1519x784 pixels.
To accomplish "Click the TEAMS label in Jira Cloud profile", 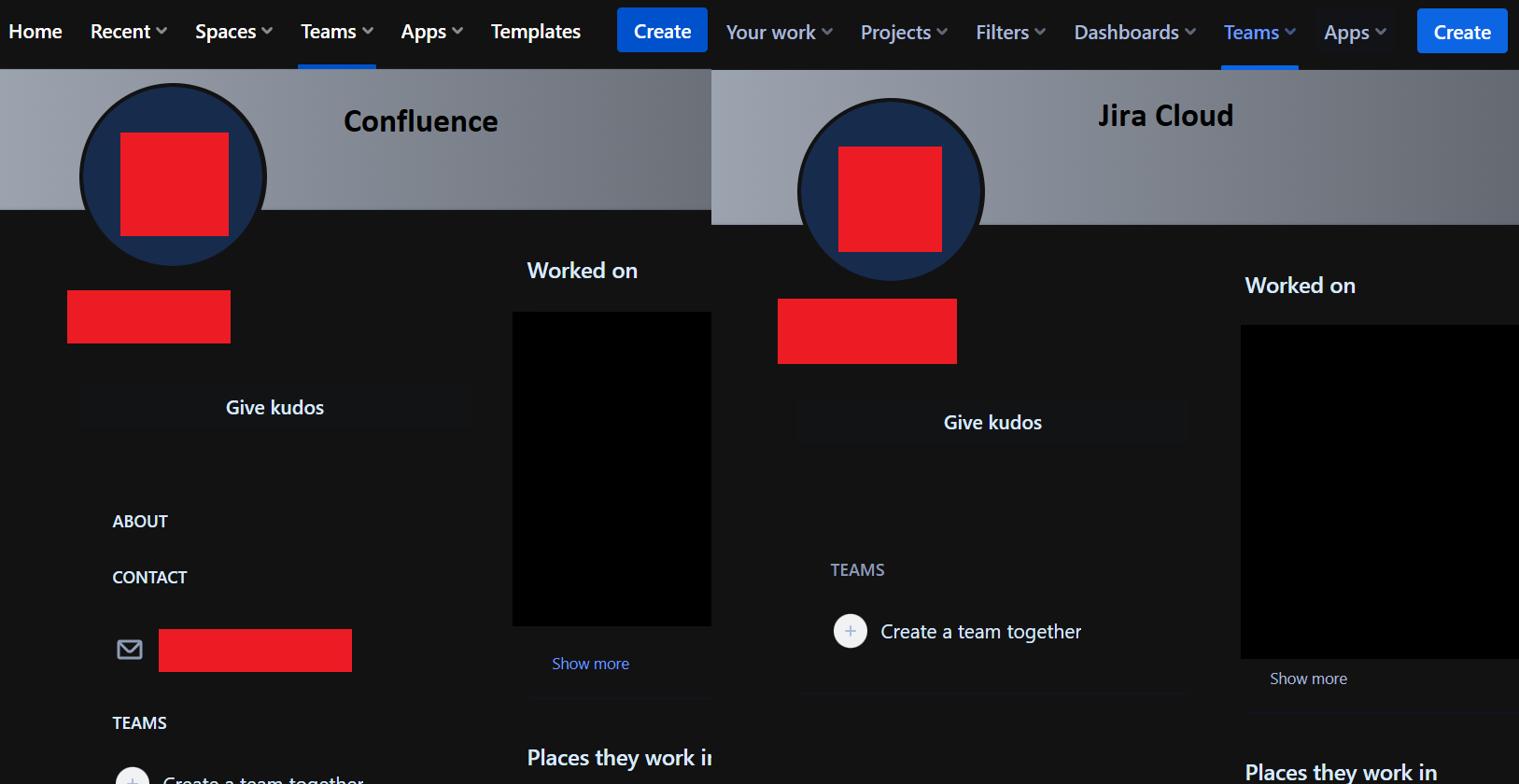I will [857, 570].
